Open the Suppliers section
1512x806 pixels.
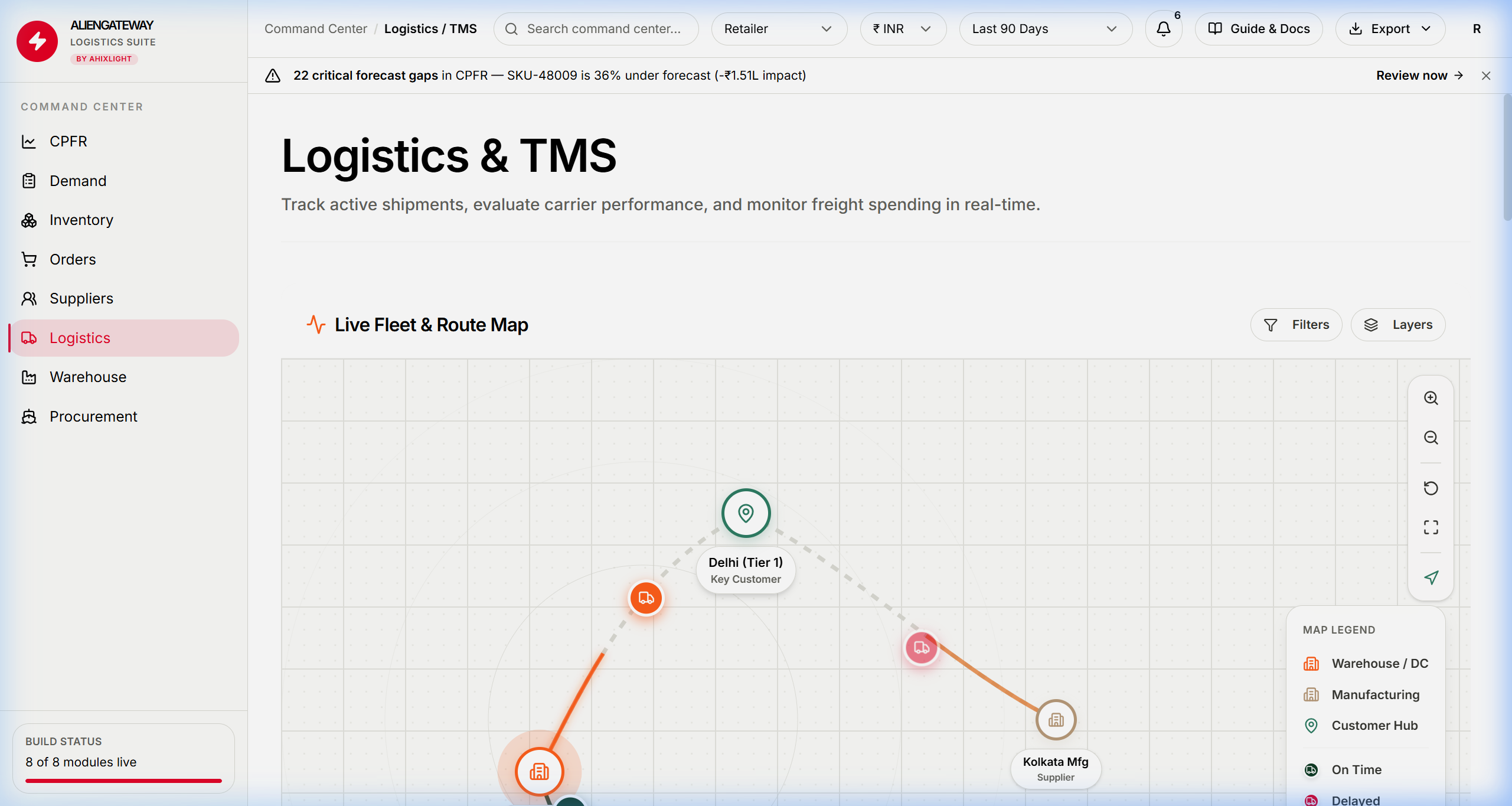pos(123,299)
